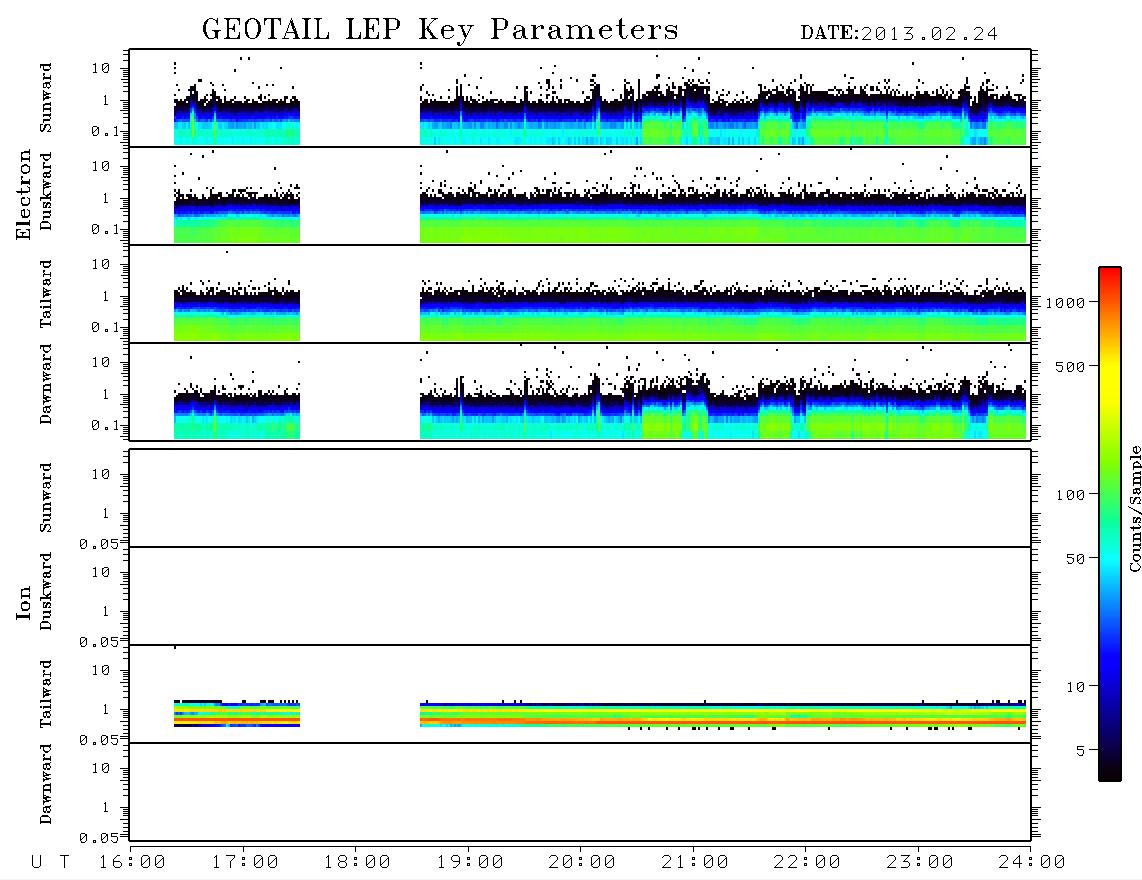Click the "50" color bar tick
This screenshot has width=1142, height=880.
click(1076, 559)
